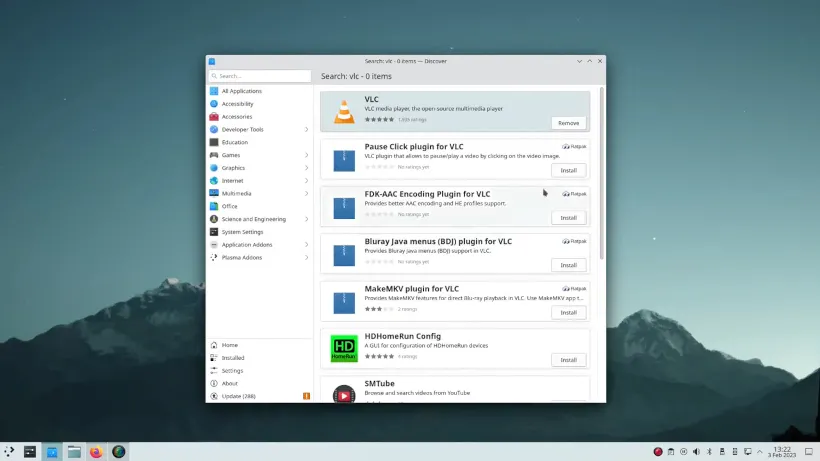Expand the Science and Engineering chevron
Image resolution: width=820 pixels, height=461 pixels.
tap(306, 219)
